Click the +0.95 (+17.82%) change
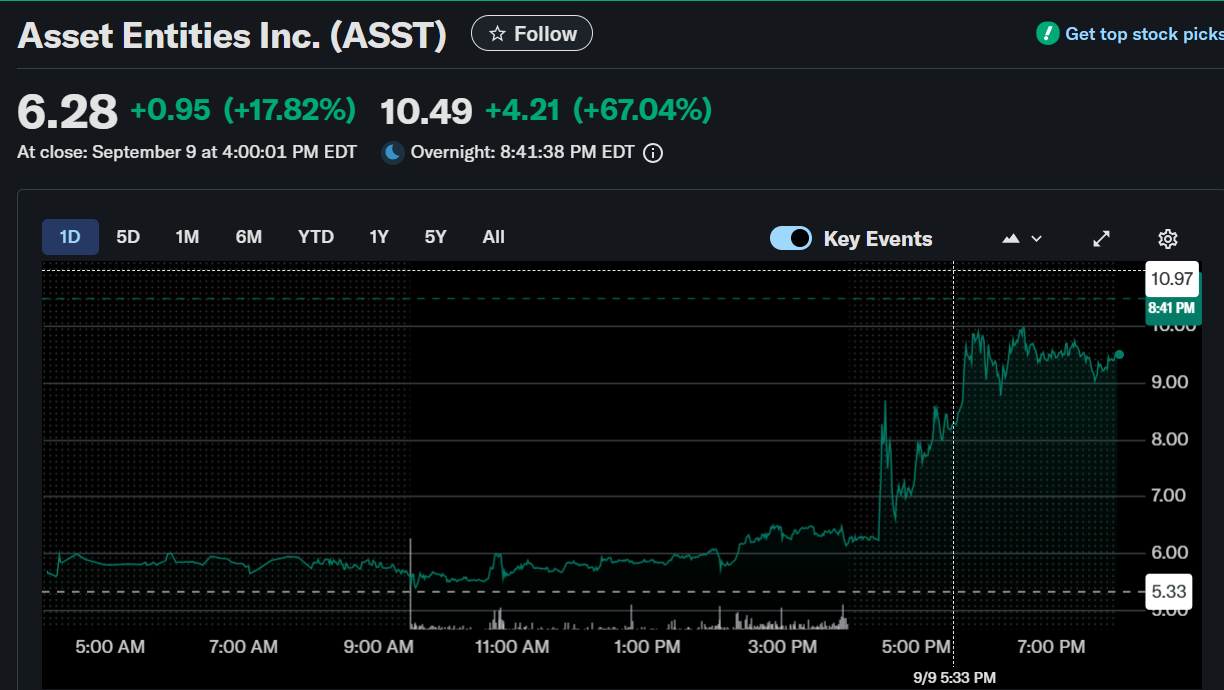 243,110
